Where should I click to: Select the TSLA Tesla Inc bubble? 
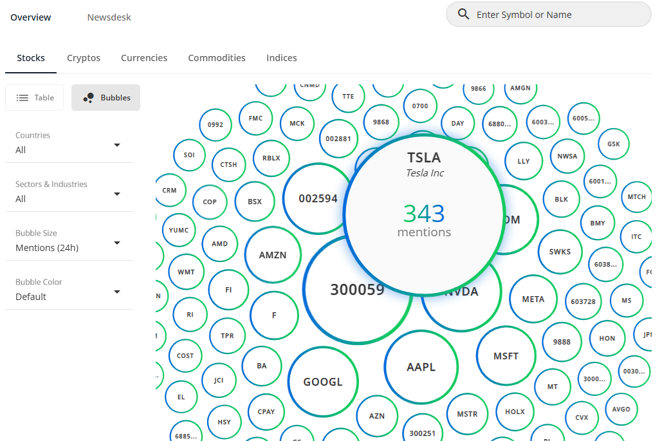click(424, 215)
